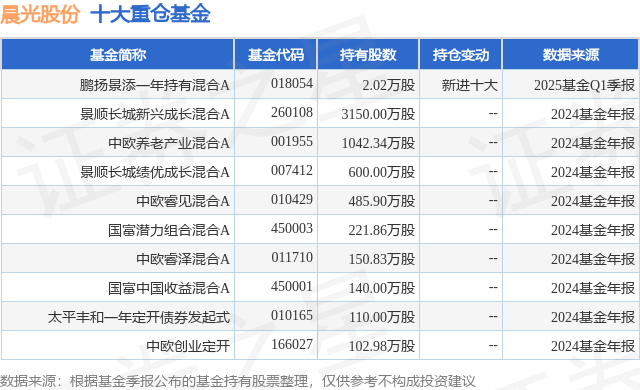Open fund 景顺长城新兴成长混合A

point(155,114)
